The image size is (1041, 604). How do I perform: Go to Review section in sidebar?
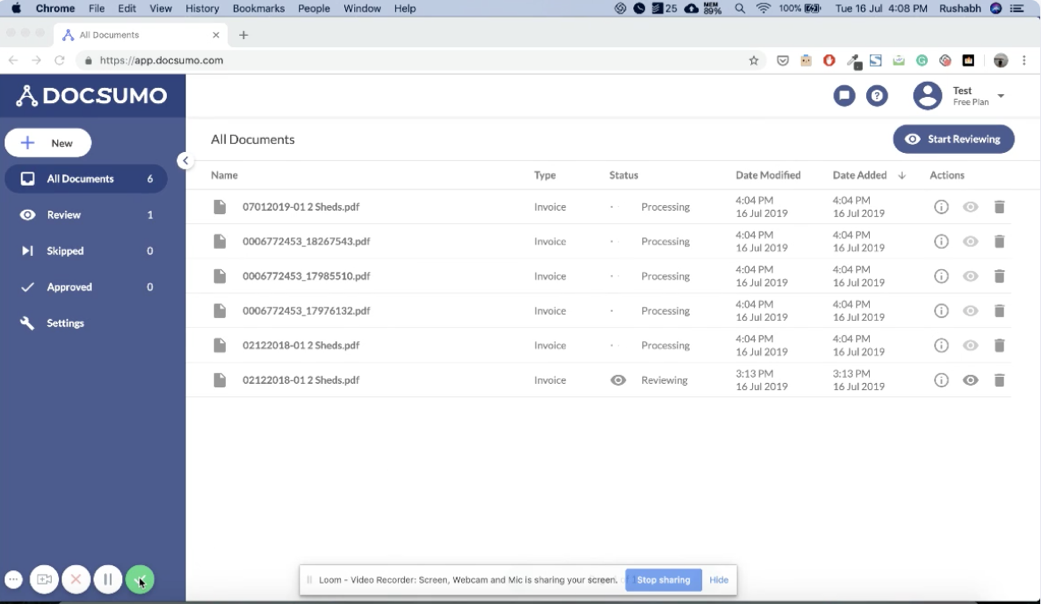[x=86, y=215]
